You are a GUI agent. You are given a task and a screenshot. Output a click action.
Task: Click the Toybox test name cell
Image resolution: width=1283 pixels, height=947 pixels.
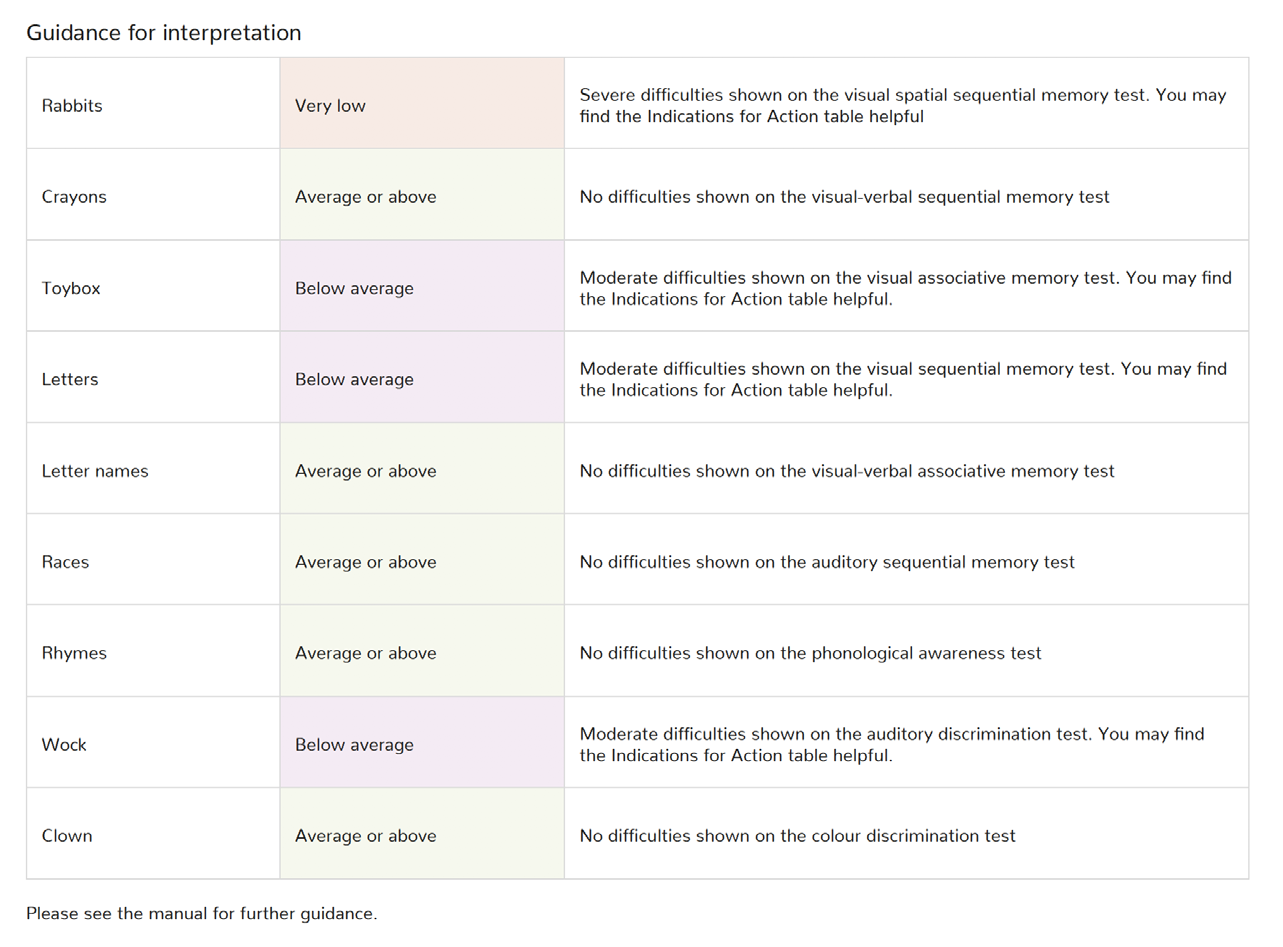(x=153, y=286)
